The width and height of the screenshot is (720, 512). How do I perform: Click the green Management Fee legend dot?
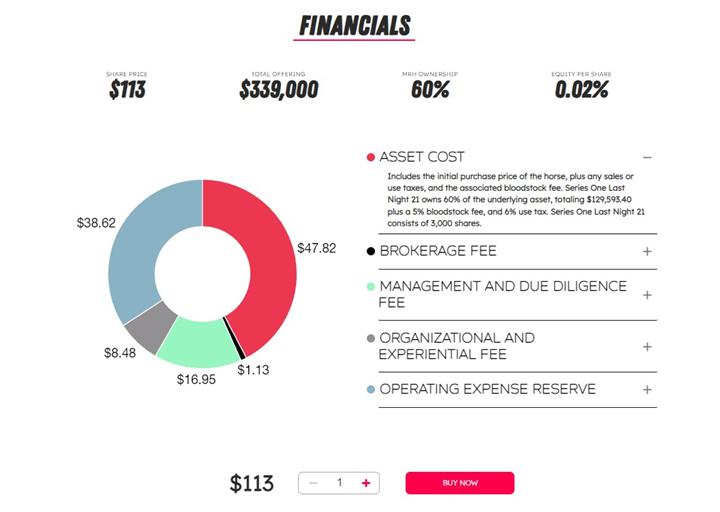[371, 286]
